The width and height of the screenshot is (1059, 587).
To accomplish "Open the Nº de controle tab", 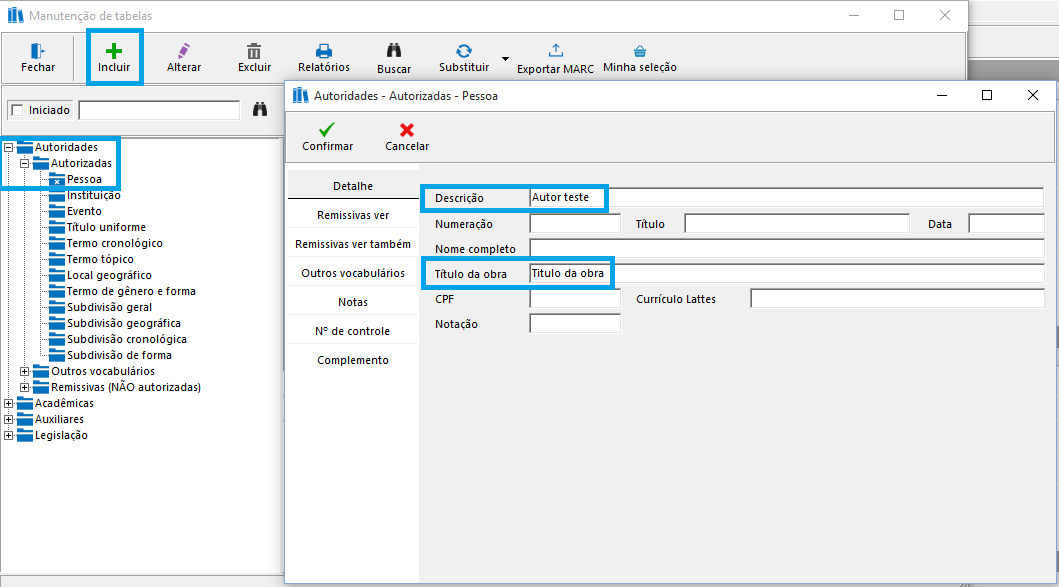I will point(353,331).
